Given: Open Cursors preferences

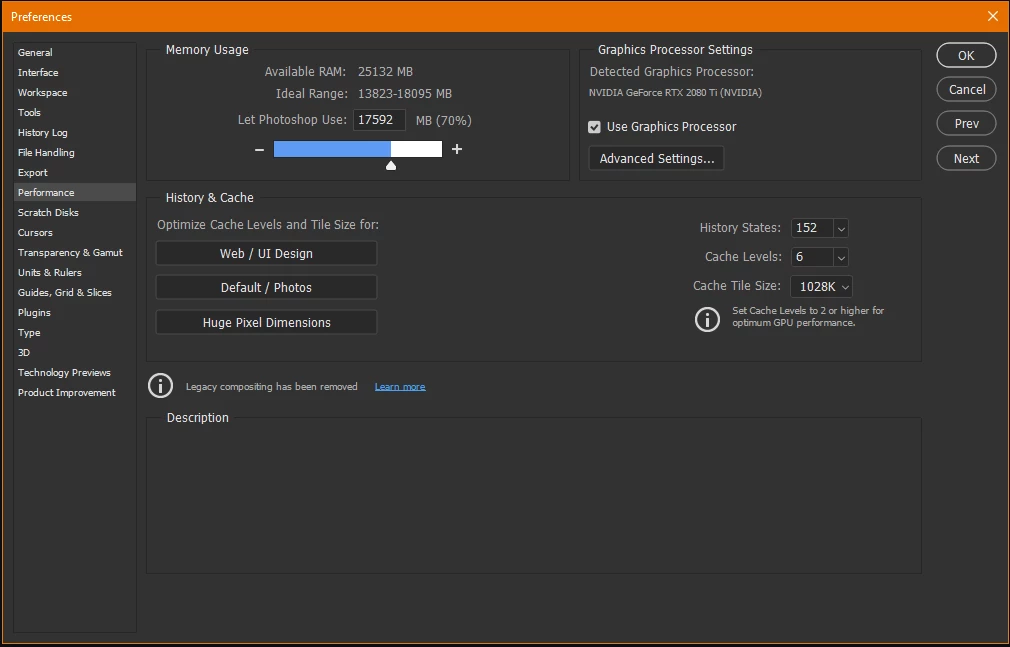Looking at the screenshot, I should tap(75, 232).
